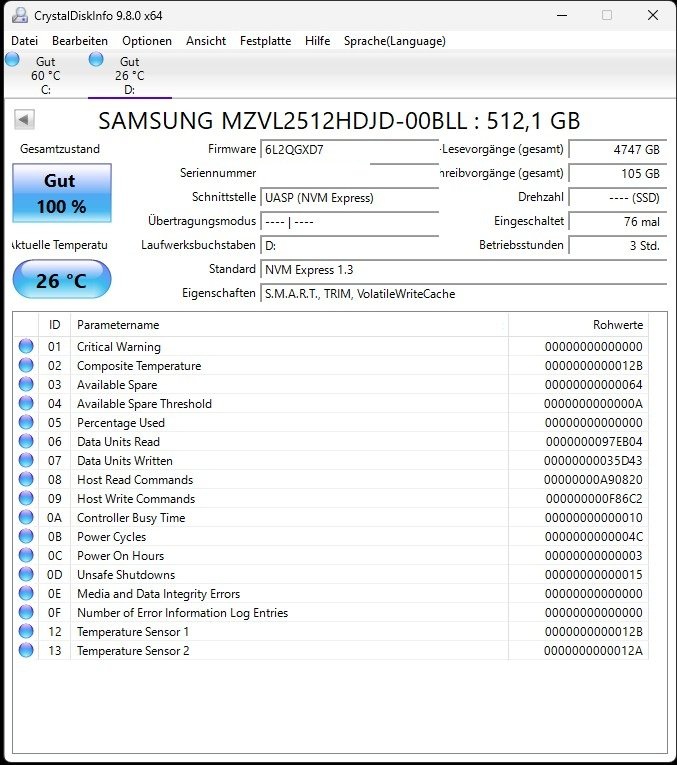Click the Schnittstelle field UASP (NVM Express)
The image size is (677, 765).
[x=350, y=198]
